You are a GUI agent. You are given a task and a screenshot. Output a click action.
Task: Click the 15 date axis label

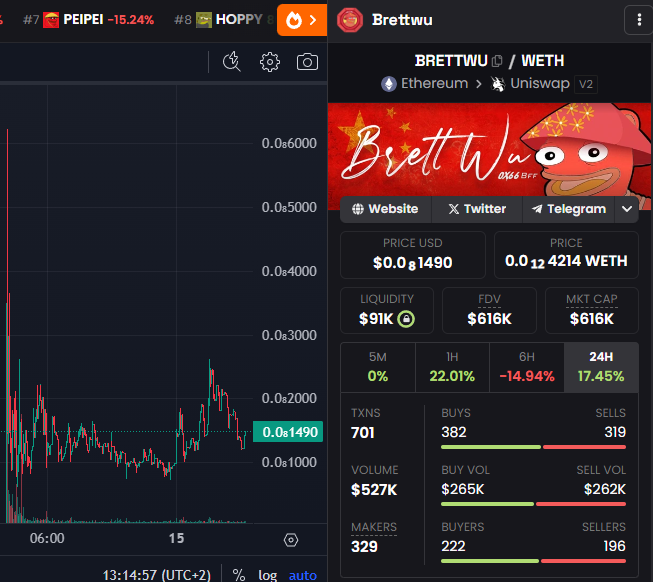pos(177,538)
